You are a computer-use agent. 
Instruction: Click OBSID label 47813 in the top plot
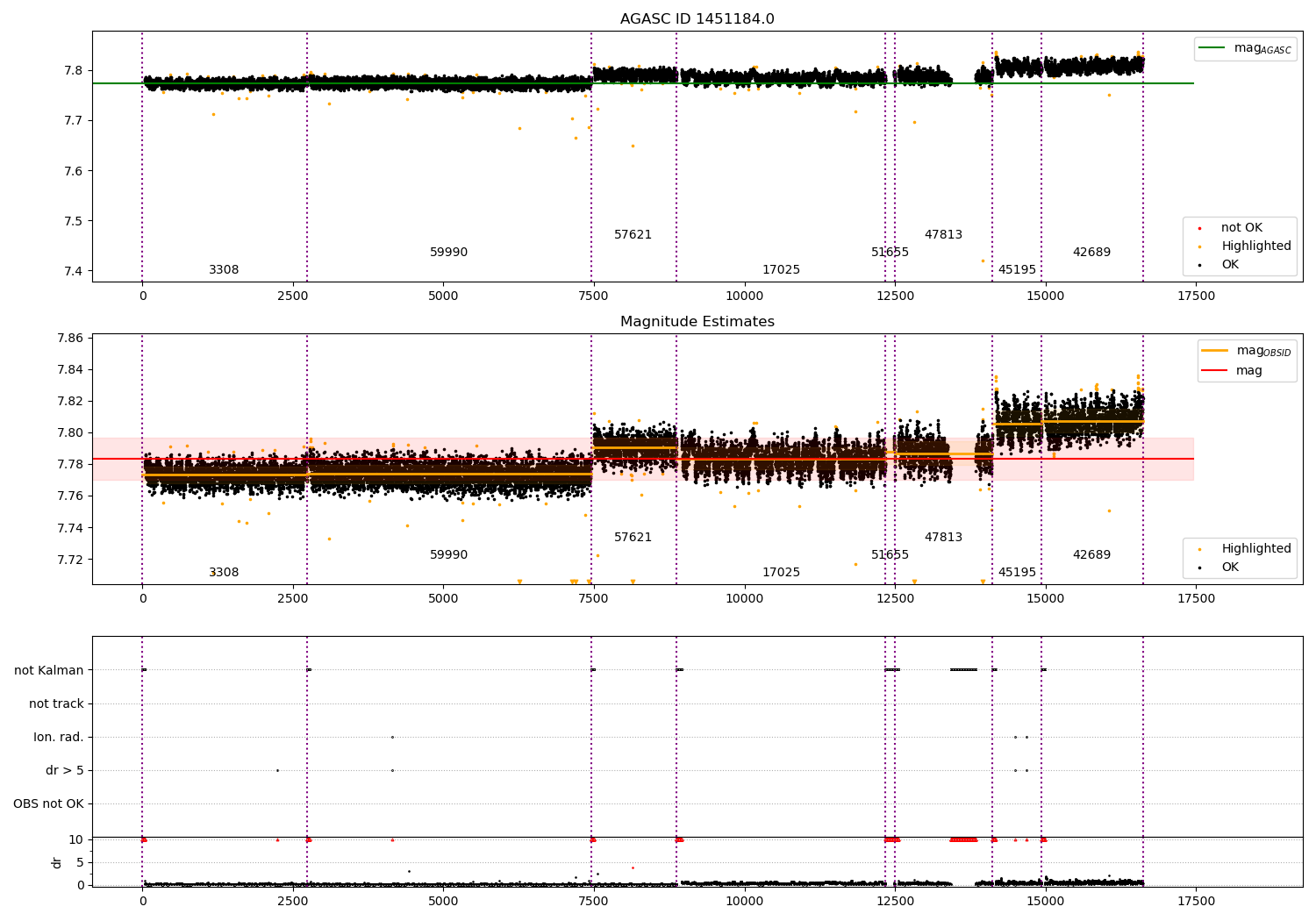943,235
